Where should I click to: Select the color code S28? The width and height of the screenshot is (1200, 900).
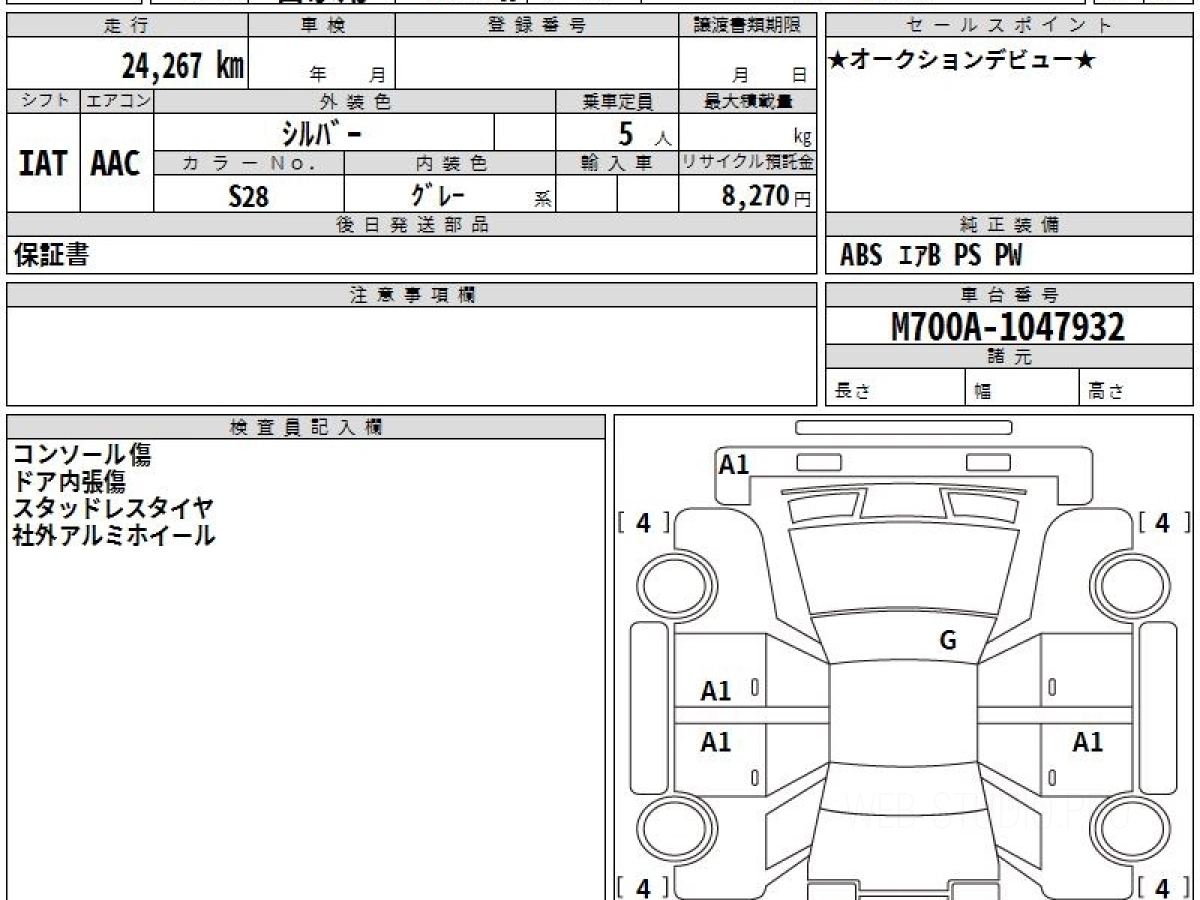point(249,196)
